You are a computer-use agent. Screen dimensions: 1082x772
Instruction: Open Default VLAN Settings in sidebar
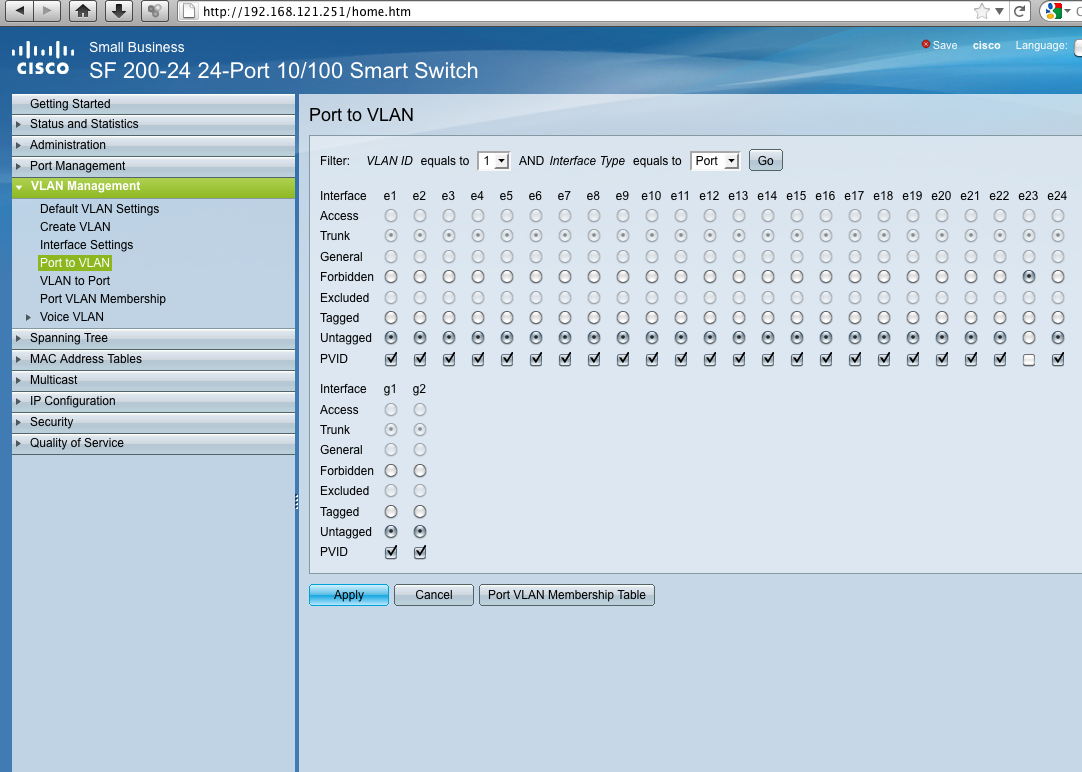tap(99, 209)
